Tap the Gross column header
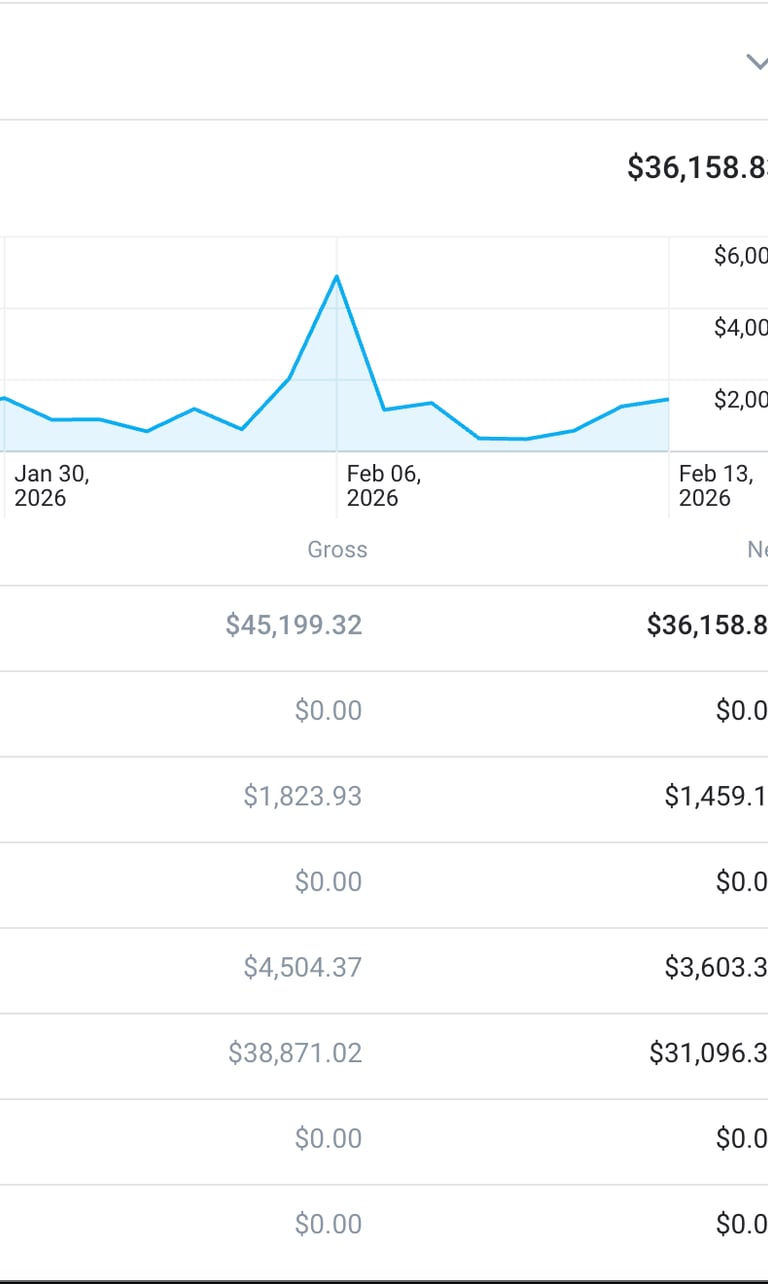This screenshot has height=1284, width=768. tap(337, 550)
